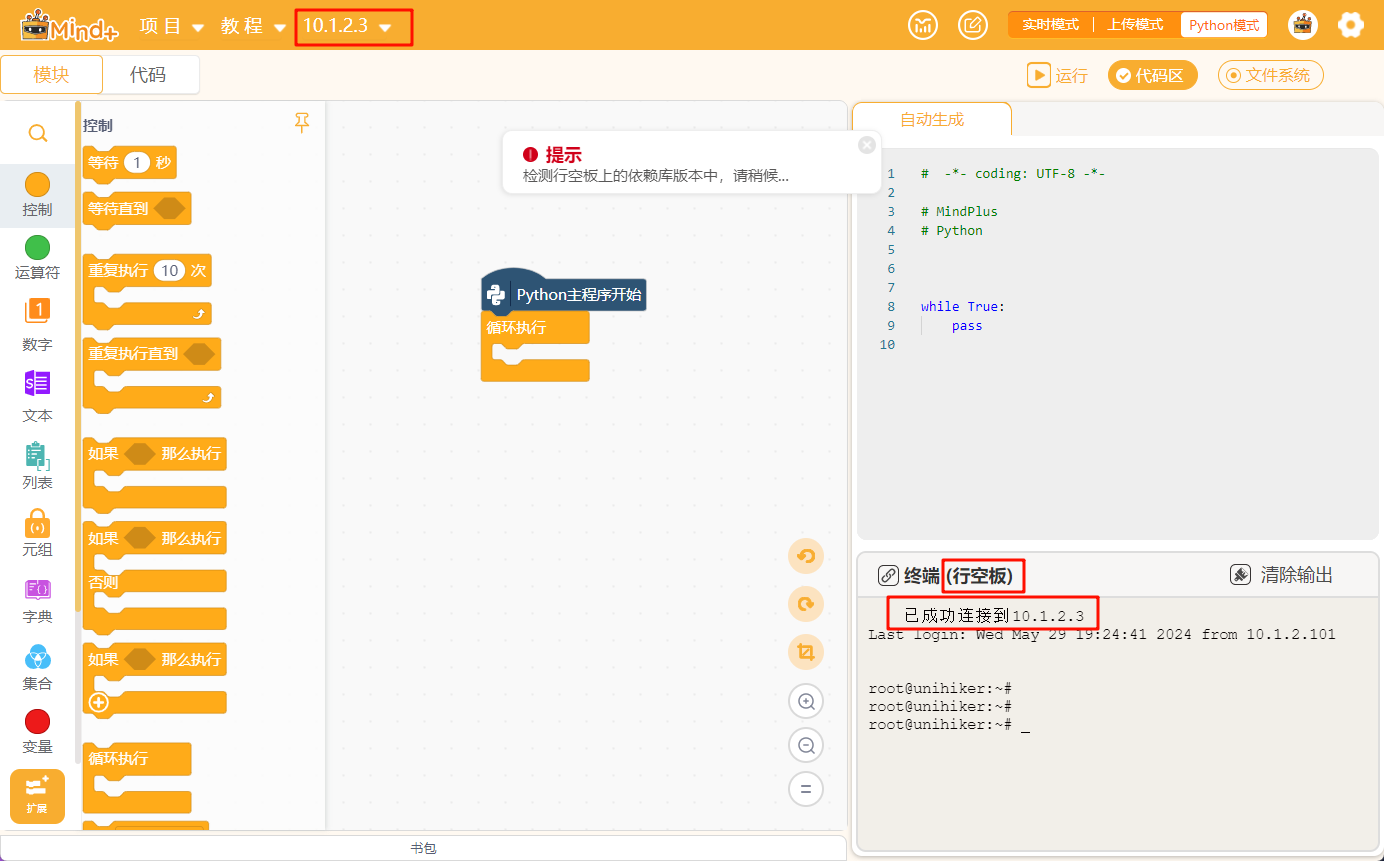Click the redo icon on the canvas
This screenshot has height=861, width=1384.
tap(805, 604)
